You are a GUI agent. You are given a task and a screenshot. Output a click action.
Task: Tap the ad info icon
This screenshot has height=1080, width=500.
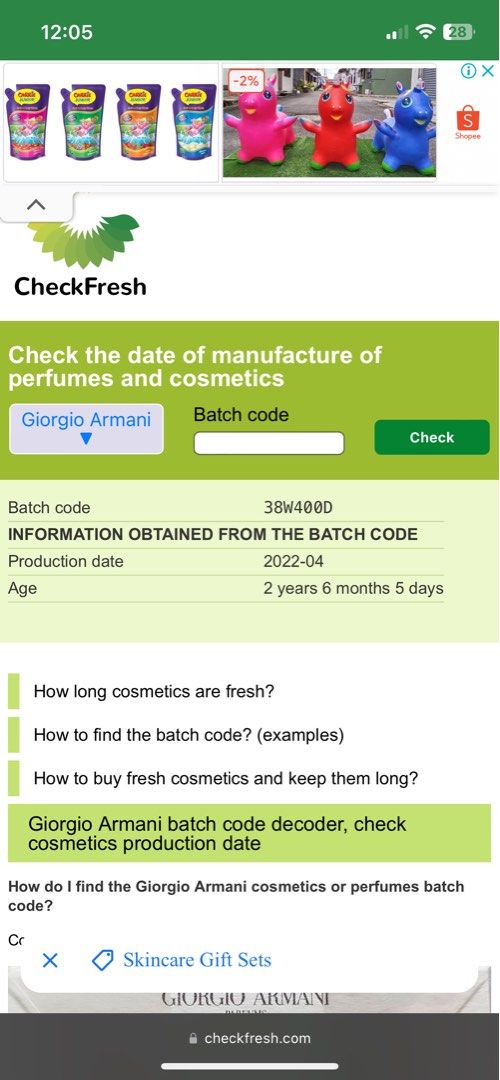pyautogui.click(x=468, y=71)
